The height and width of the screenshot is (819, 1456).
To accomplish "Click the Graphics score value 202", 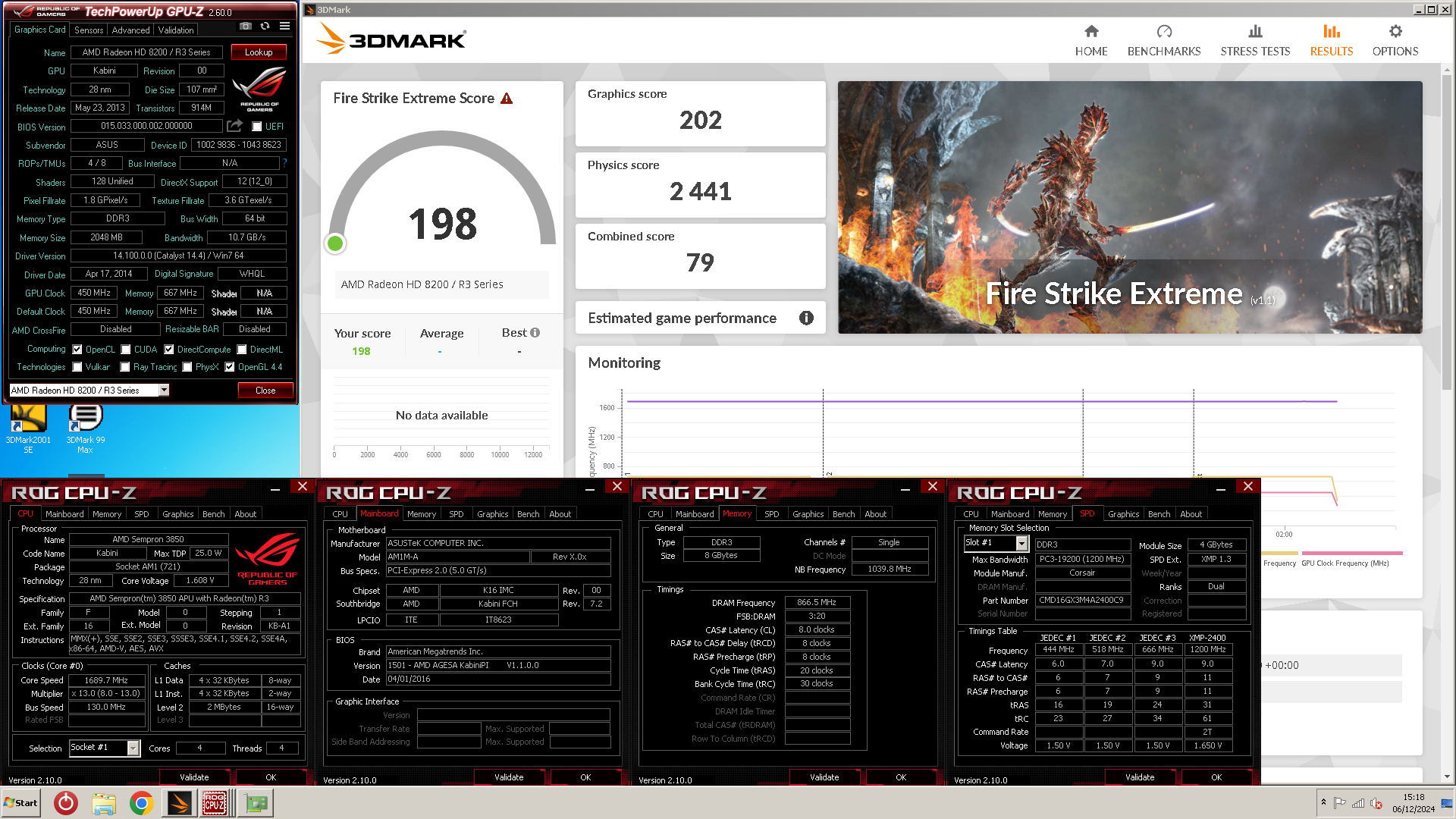I will [x=701, y=121].
